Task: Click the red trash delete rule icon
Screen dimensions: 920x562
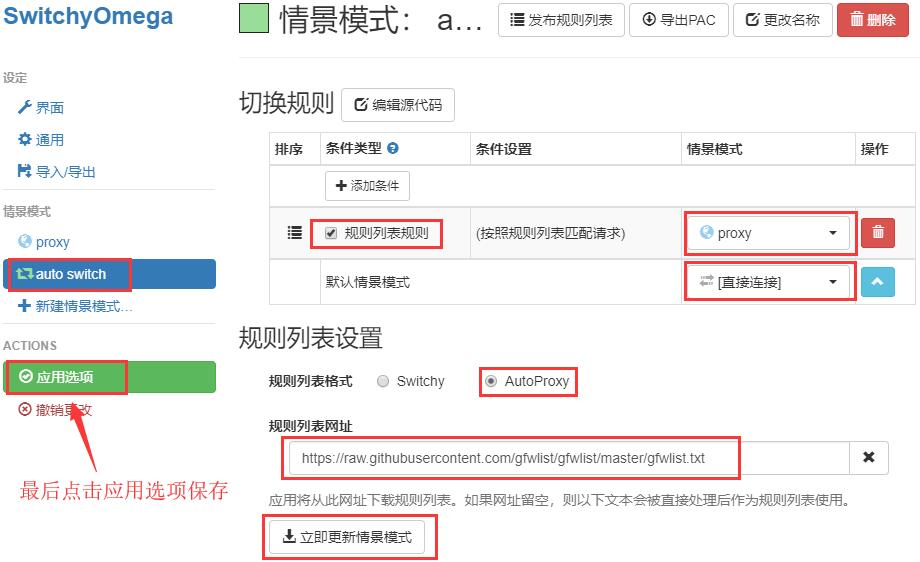Action: (877, 233)
